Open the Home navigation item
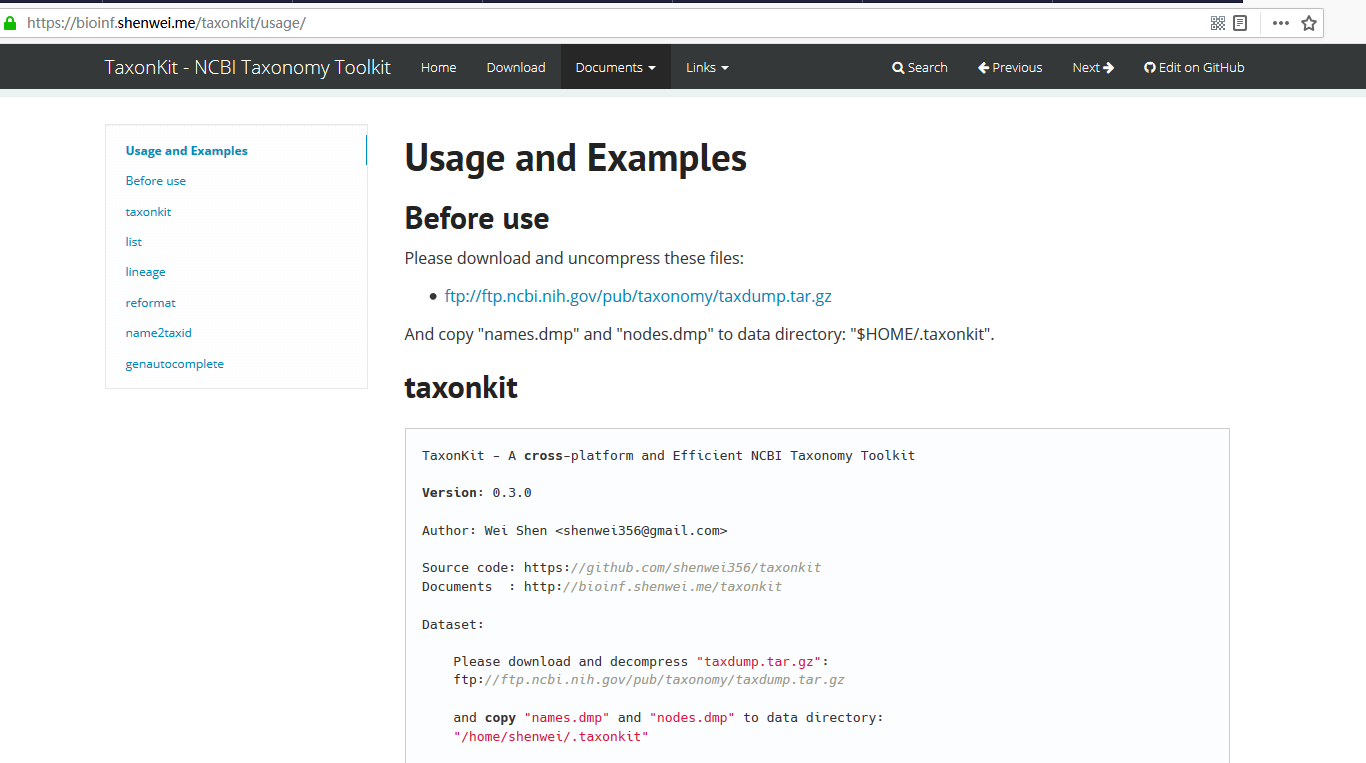The width and height of the screenshot is (1366, 763). click(x=438, y=68)
